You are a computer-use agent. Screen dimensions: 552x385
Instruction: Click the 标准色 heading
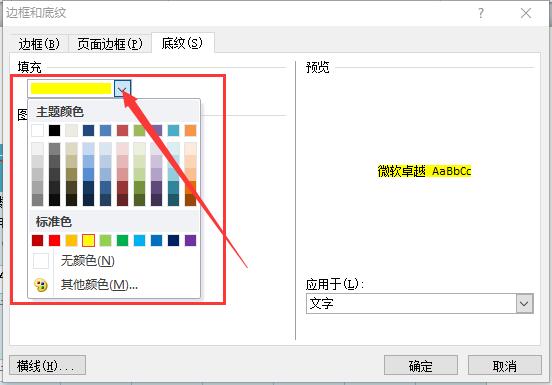54,222
